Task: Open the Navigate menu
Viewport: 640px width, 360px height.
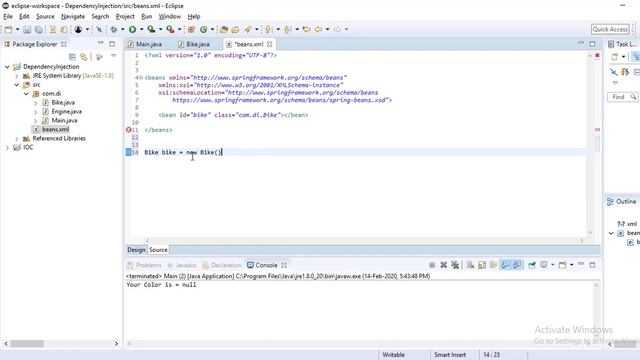Action: click(x=73, y=16)
